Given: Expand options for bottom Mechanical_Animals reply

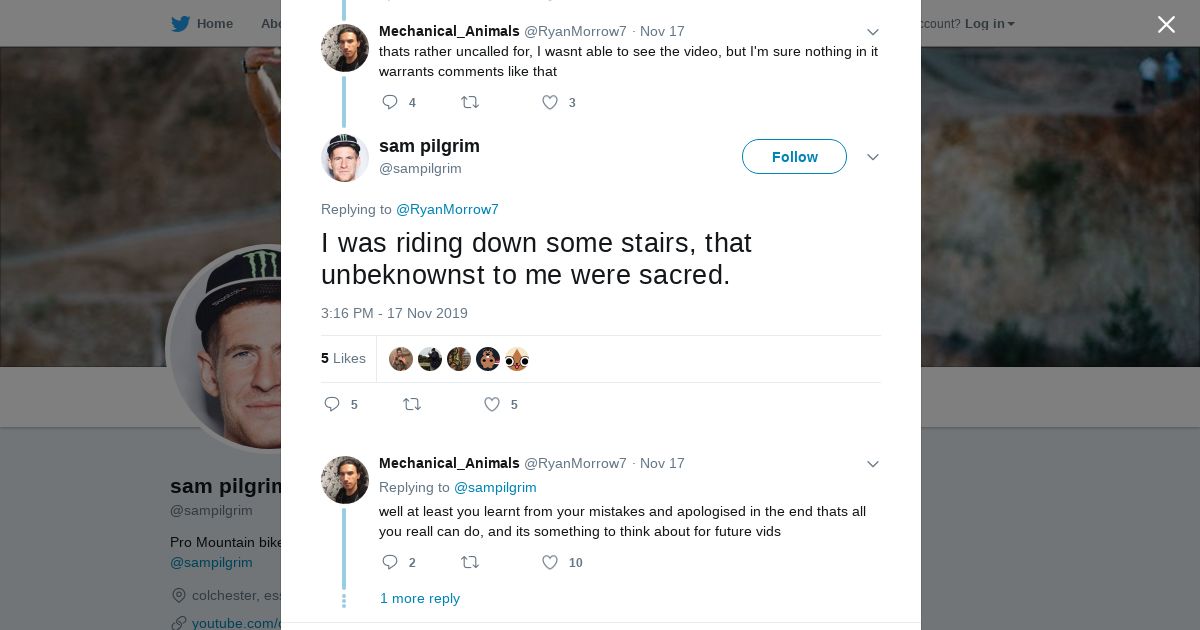Looking at the screenshot, I should click(872, 464).
